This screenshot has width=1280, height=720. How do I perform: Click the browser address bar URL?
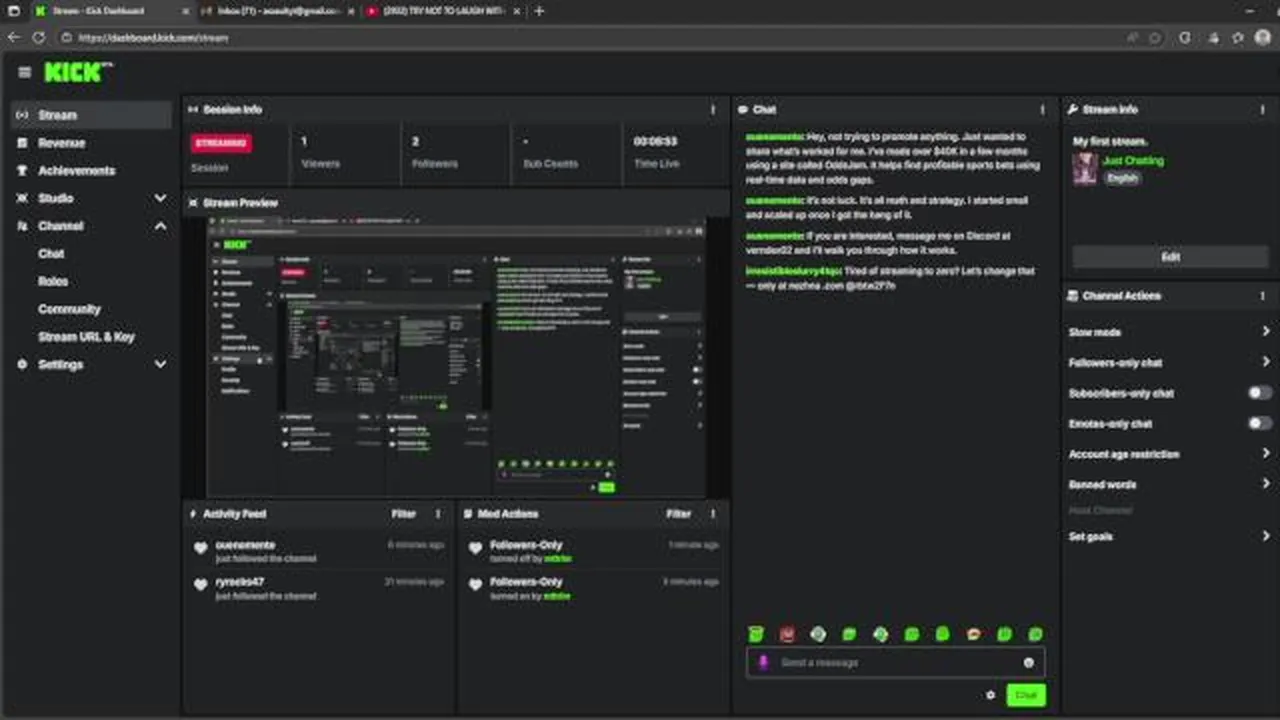[x=153, y=37]
